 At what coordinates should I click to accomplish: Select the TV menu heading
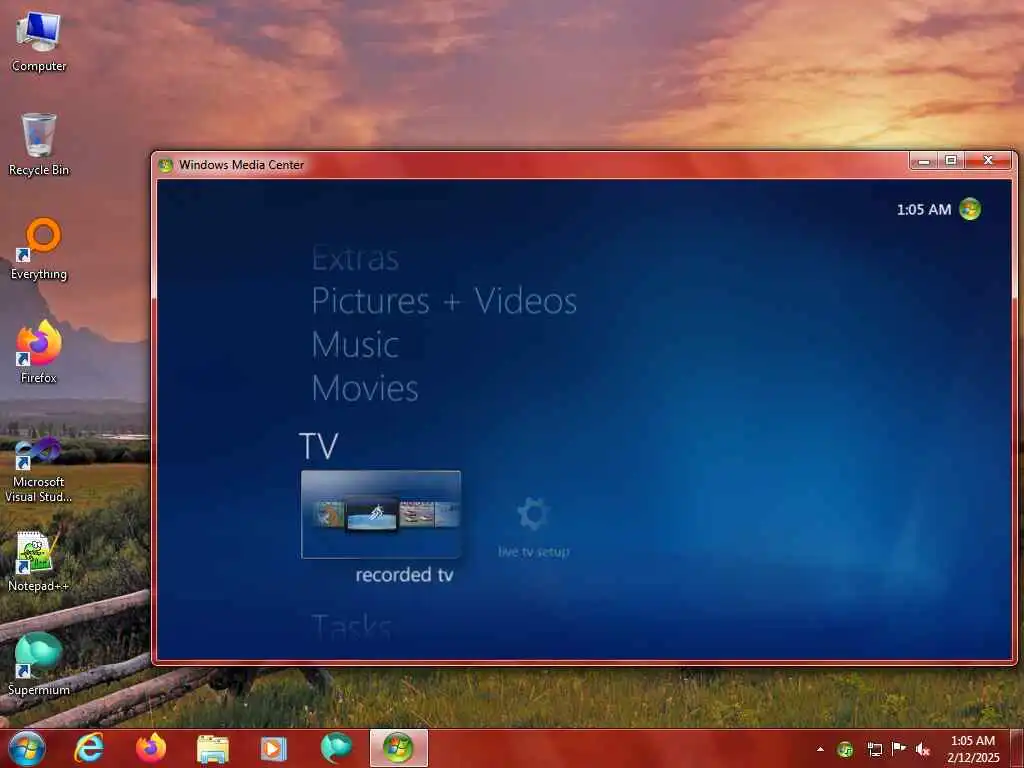coord(319,446)
